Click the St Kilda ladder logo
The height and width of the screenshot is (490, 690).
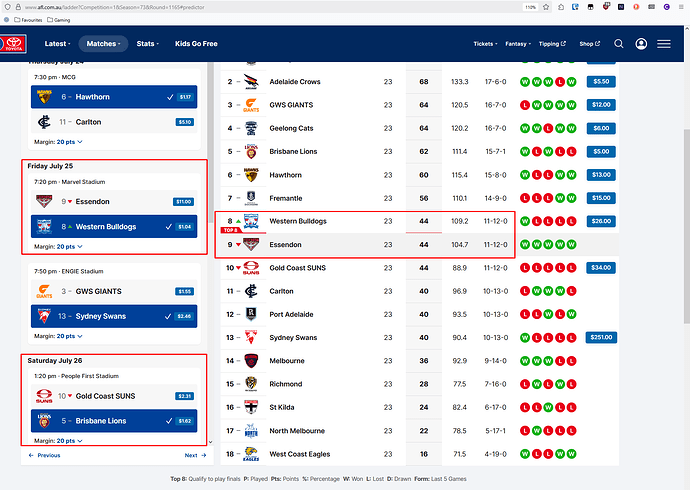click(251, 407)
